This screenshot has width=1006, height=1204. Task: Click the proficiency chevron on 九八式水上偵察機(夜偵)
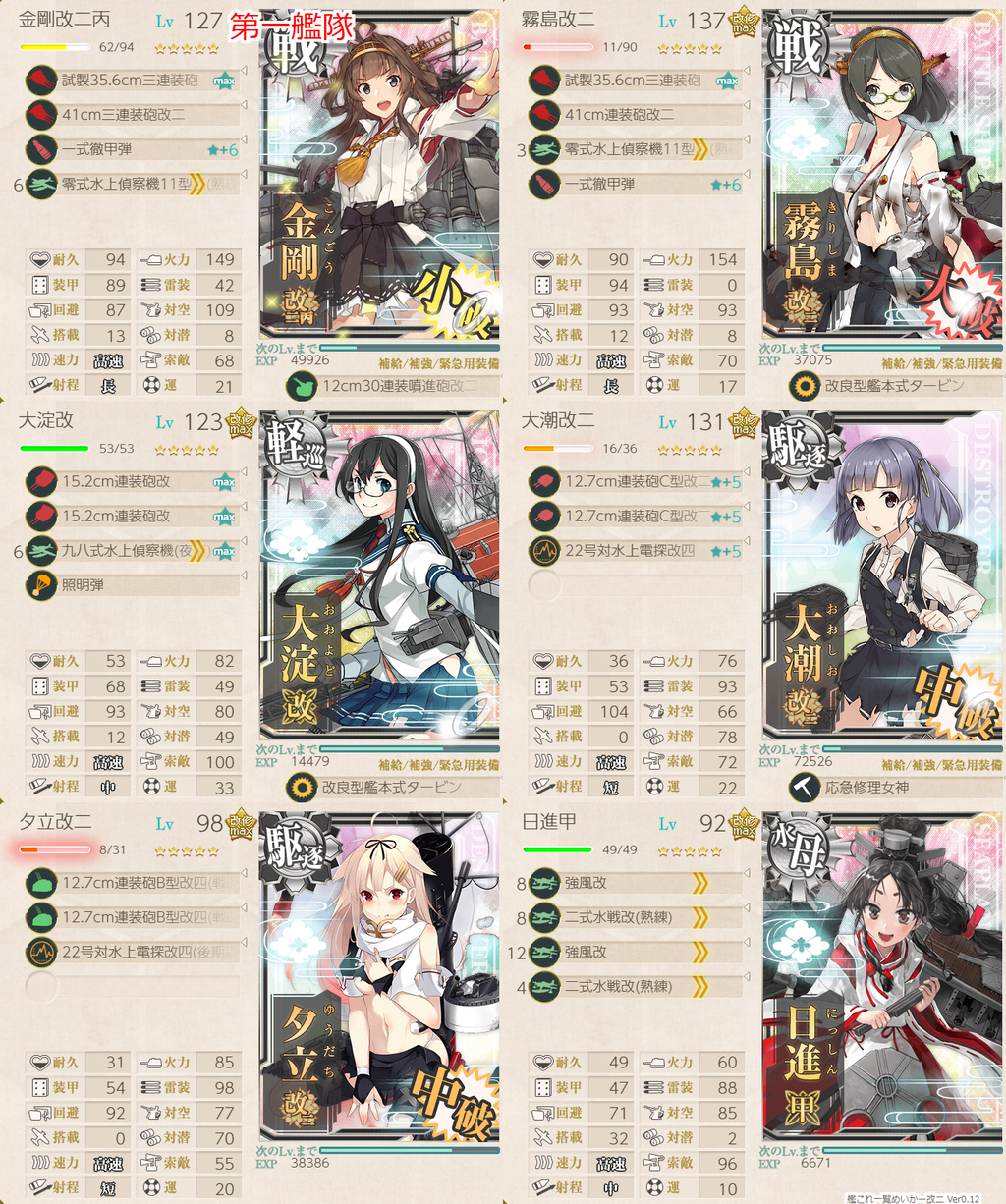click(x=198, y=551)
